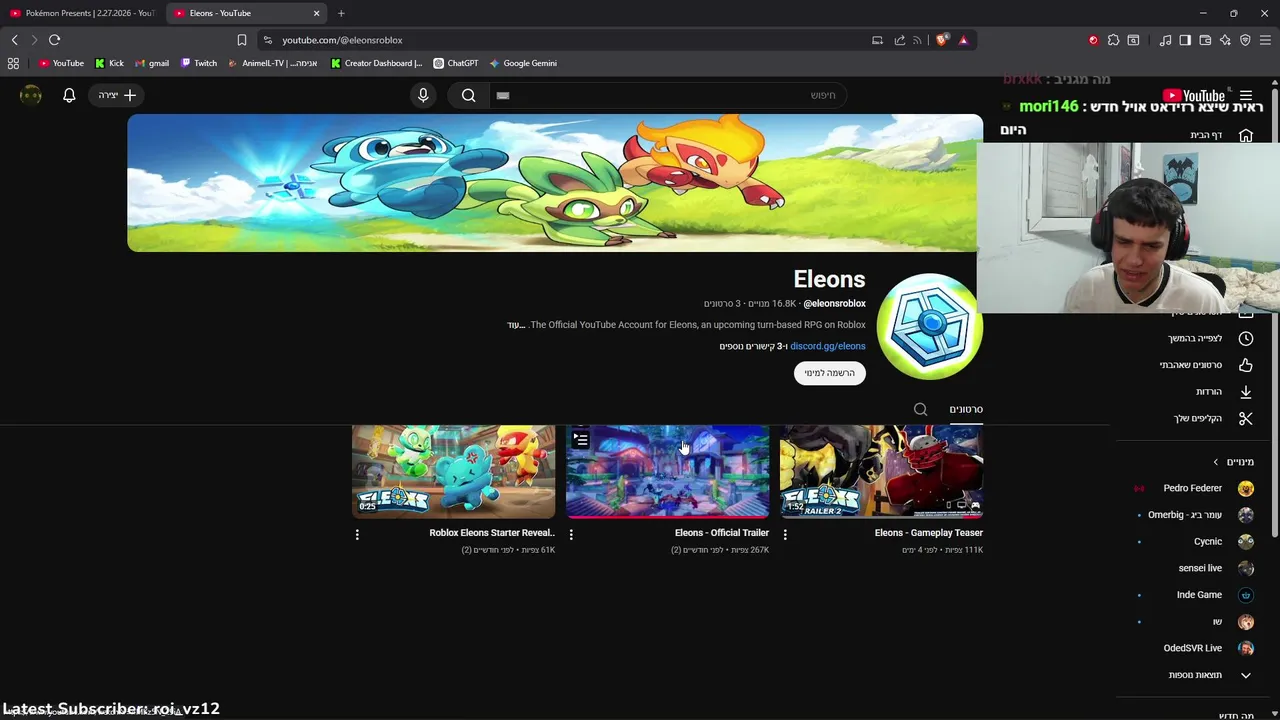The image size is (1280, 720).
Task: Bookmark this page with the bookmark icon
Action: coord(241,40)
